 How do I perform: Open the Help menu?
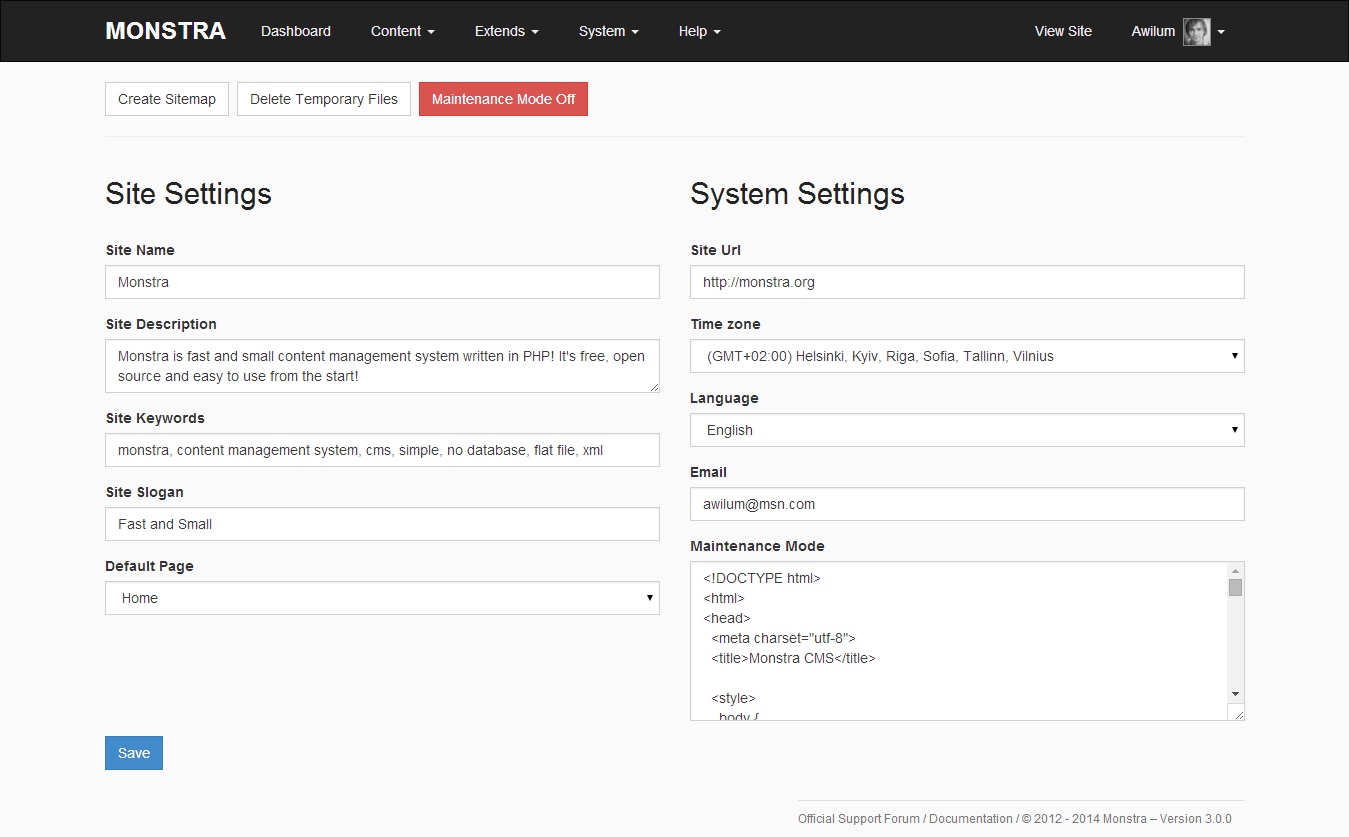pyautogui.click(x=699, y=31)
